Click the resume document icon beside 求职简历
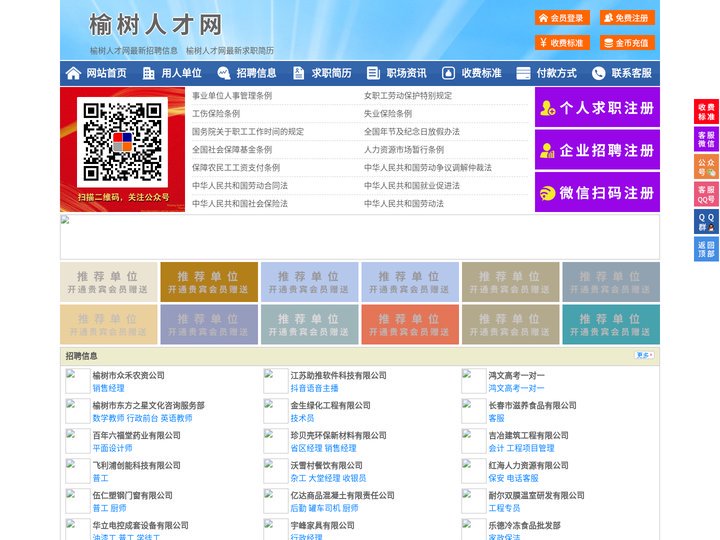This screenshot has width=720, height=540. tap(298, 73)
